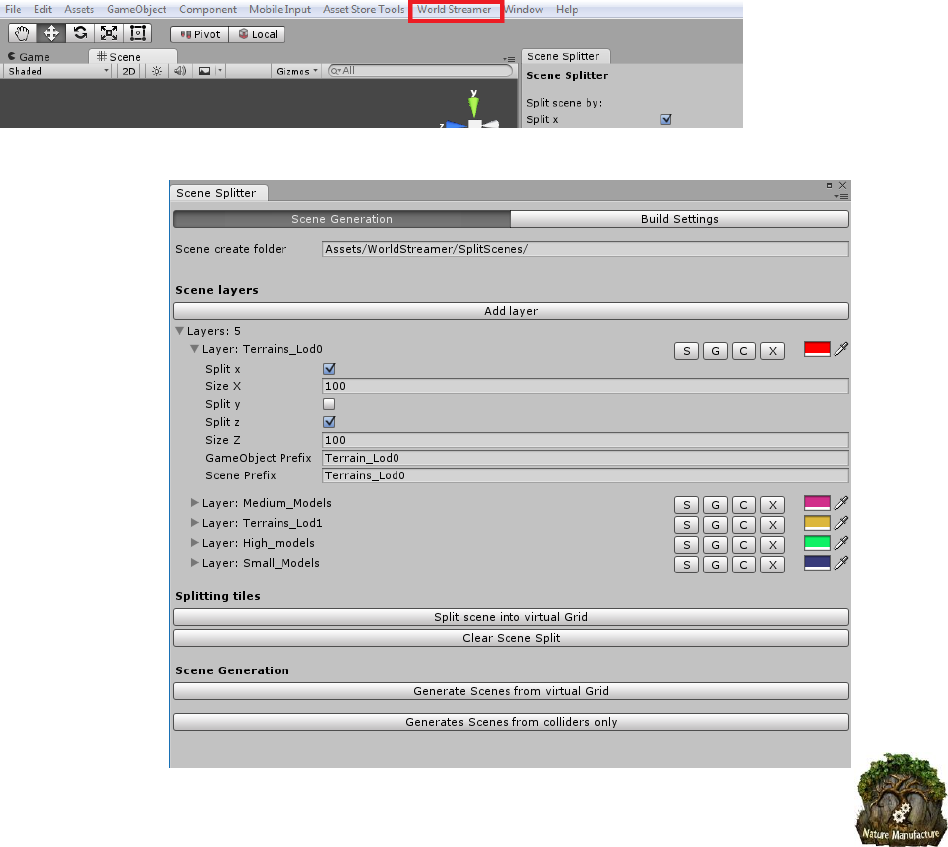Viewport: 948px width, 847px height.
Task: Click Clear Scene Split button
Action: pos(511,638)
